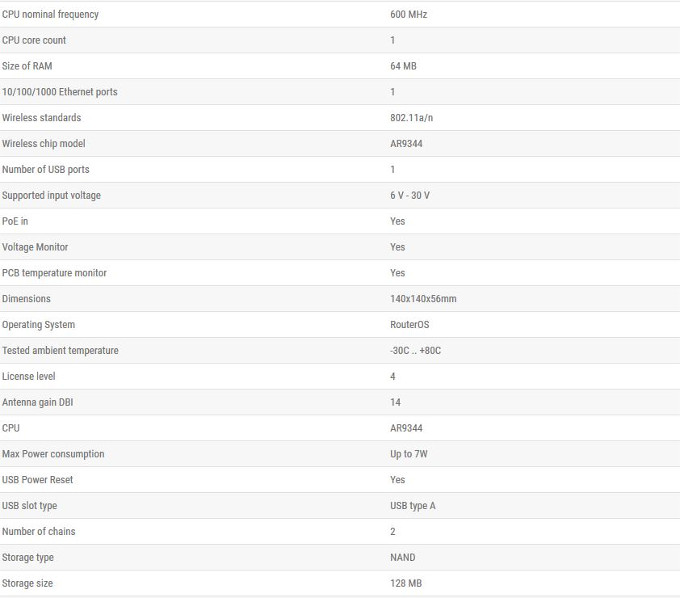Select the 128 MB storage size value
This screenshot has width=680, height=598.
click(406, 583)
